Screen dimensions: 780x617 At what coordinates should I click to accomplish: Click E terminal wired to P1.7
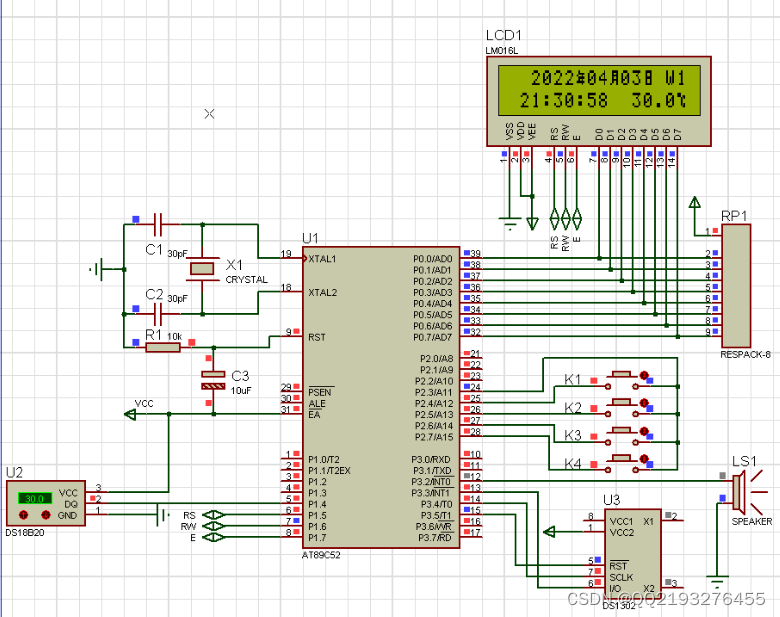[214, 537]
